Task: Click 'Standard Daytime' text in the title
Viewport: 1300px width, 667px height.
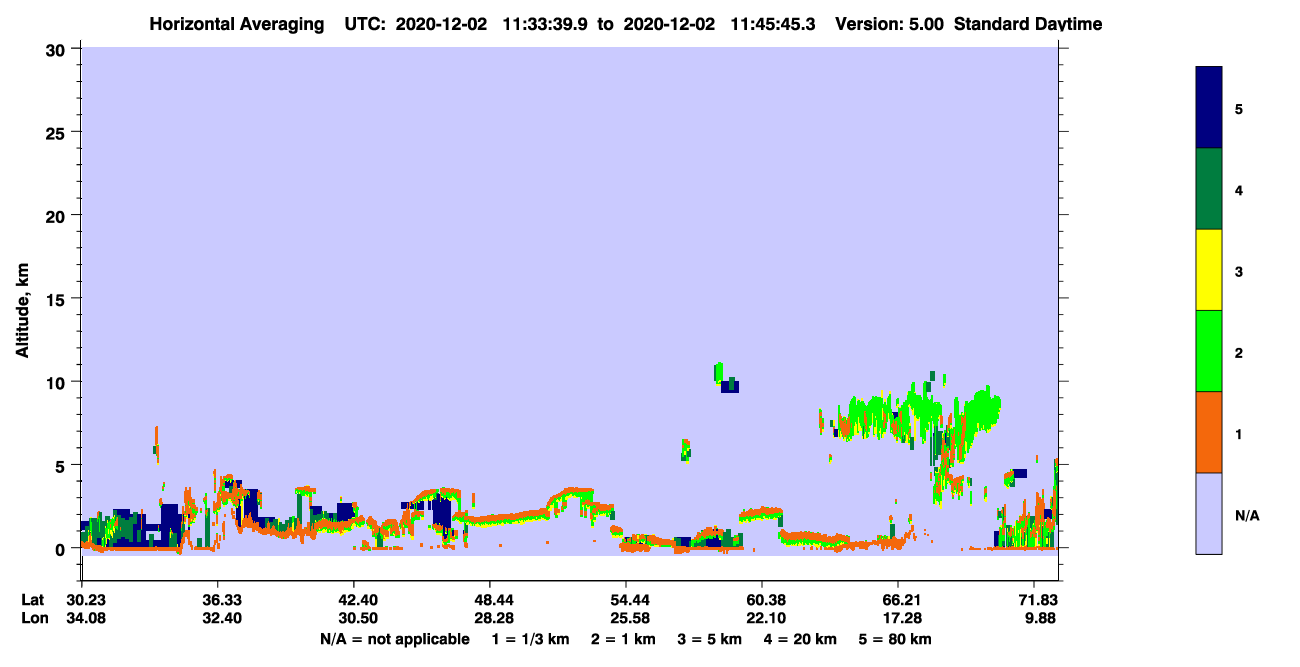Action: [1028, 24]
